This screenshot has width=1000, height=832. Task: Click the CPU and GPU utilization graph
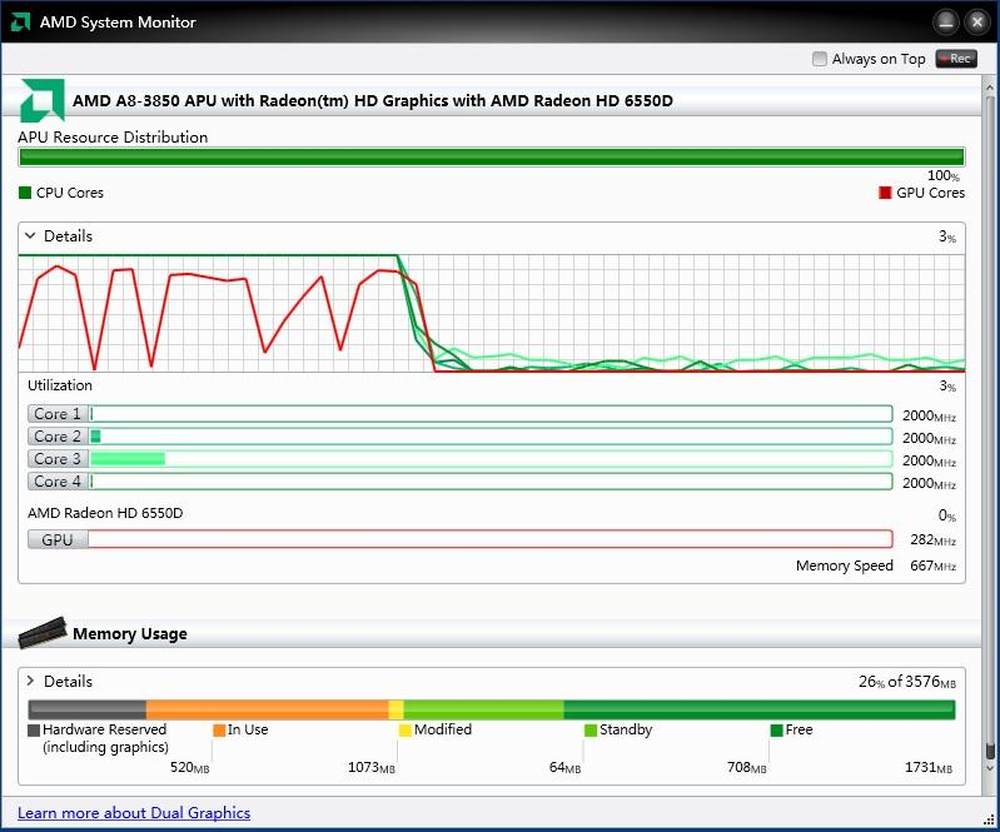(491, 314)
